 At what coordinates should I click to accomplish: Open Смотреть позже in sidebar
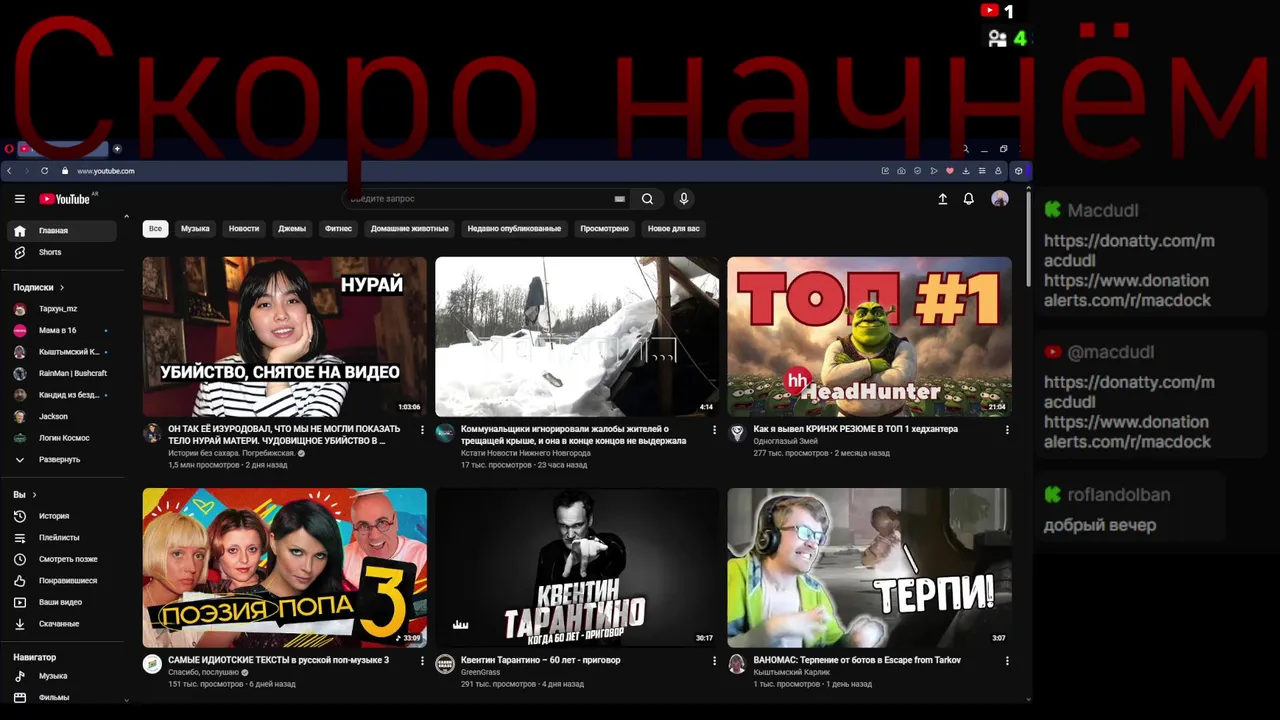tap(62, 559)
